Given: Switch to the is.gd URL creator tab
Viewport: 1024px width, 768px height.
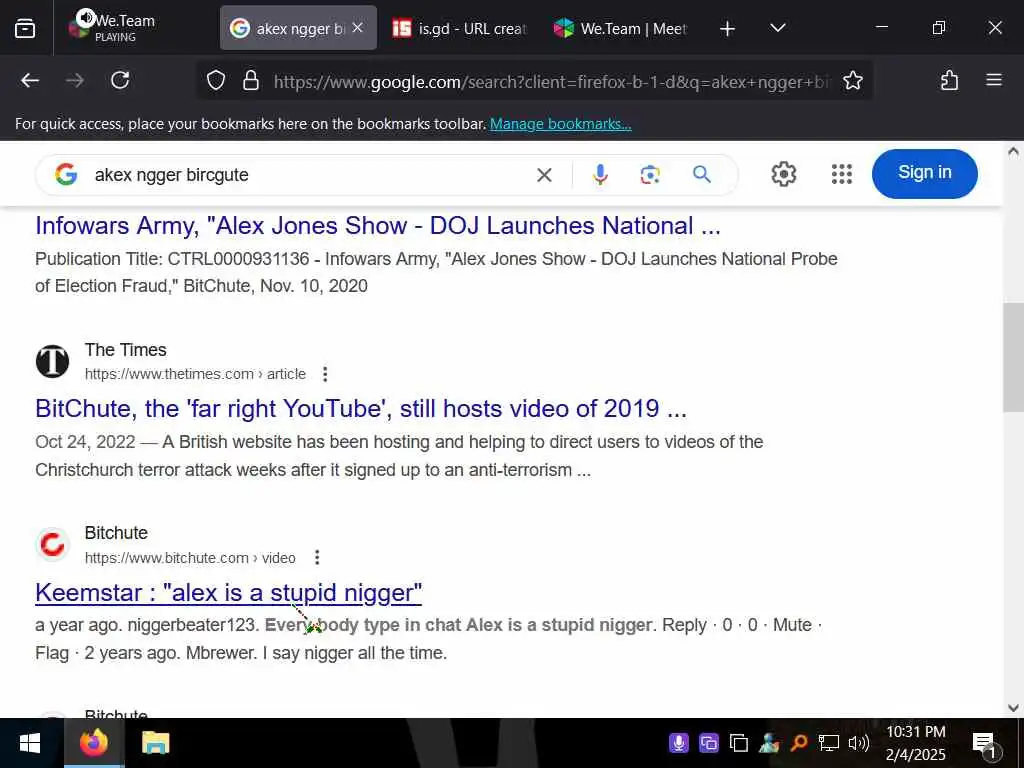Looking at the screenshot, I should (458, 28).
